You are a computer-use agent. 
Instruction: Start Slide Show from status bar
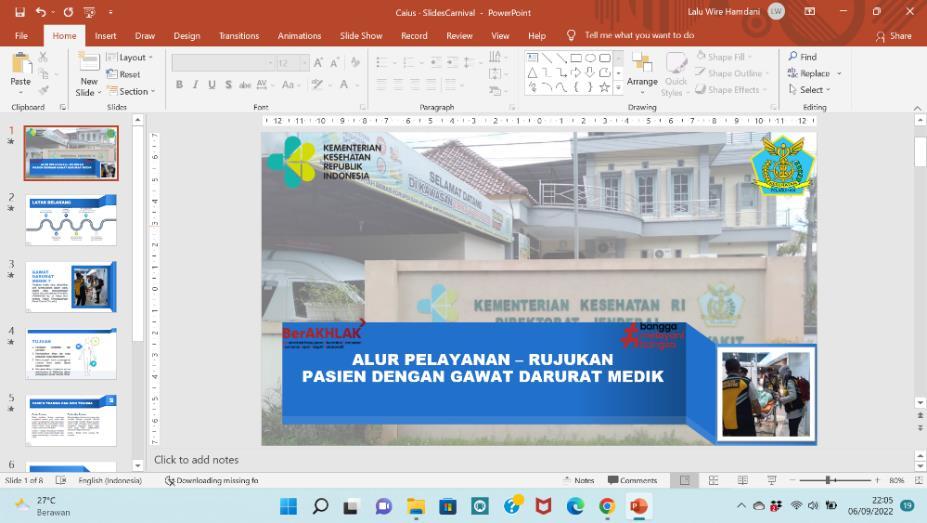772,480
